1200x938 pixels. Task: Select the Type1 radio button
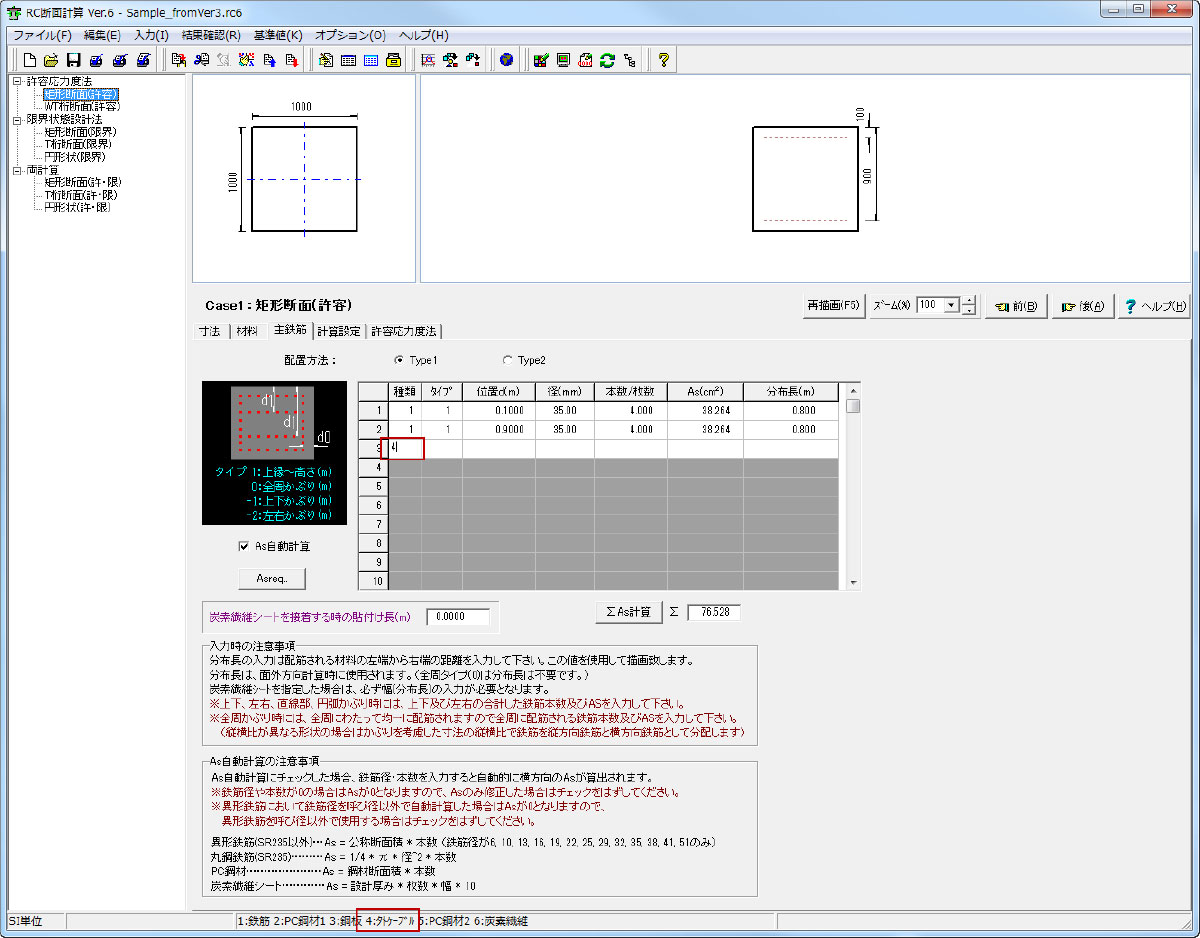(x=399, y=360)
